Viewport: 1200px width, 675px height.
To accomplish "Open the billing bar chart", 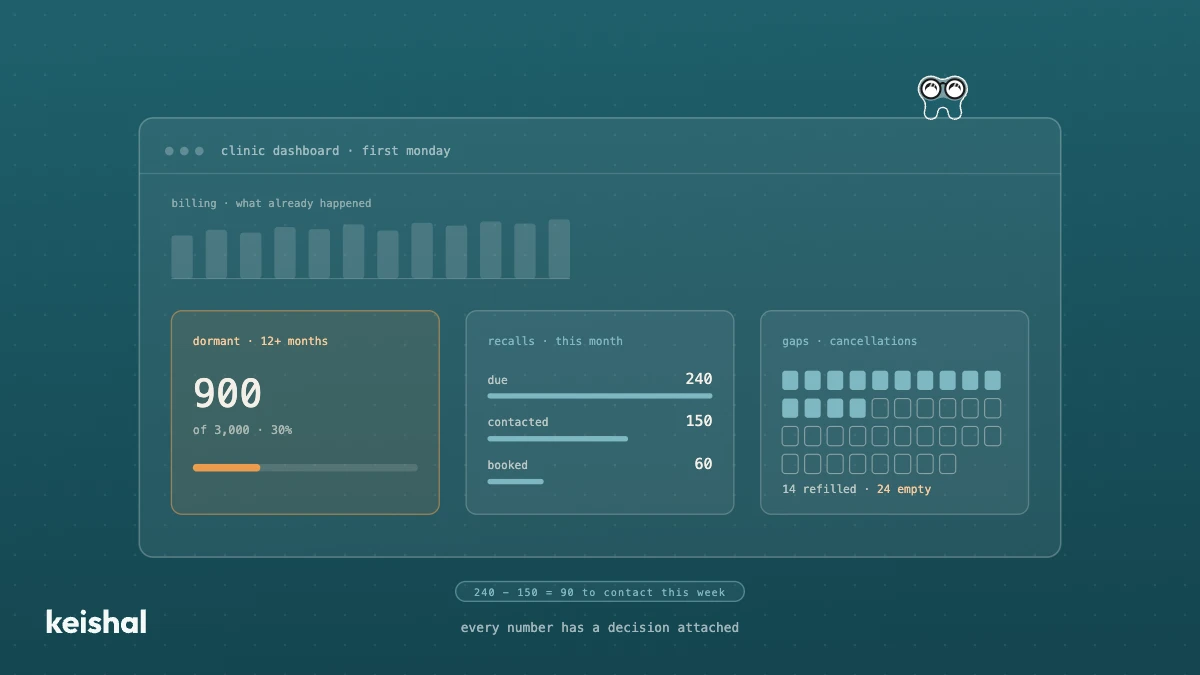I will (x=370, y=249).
